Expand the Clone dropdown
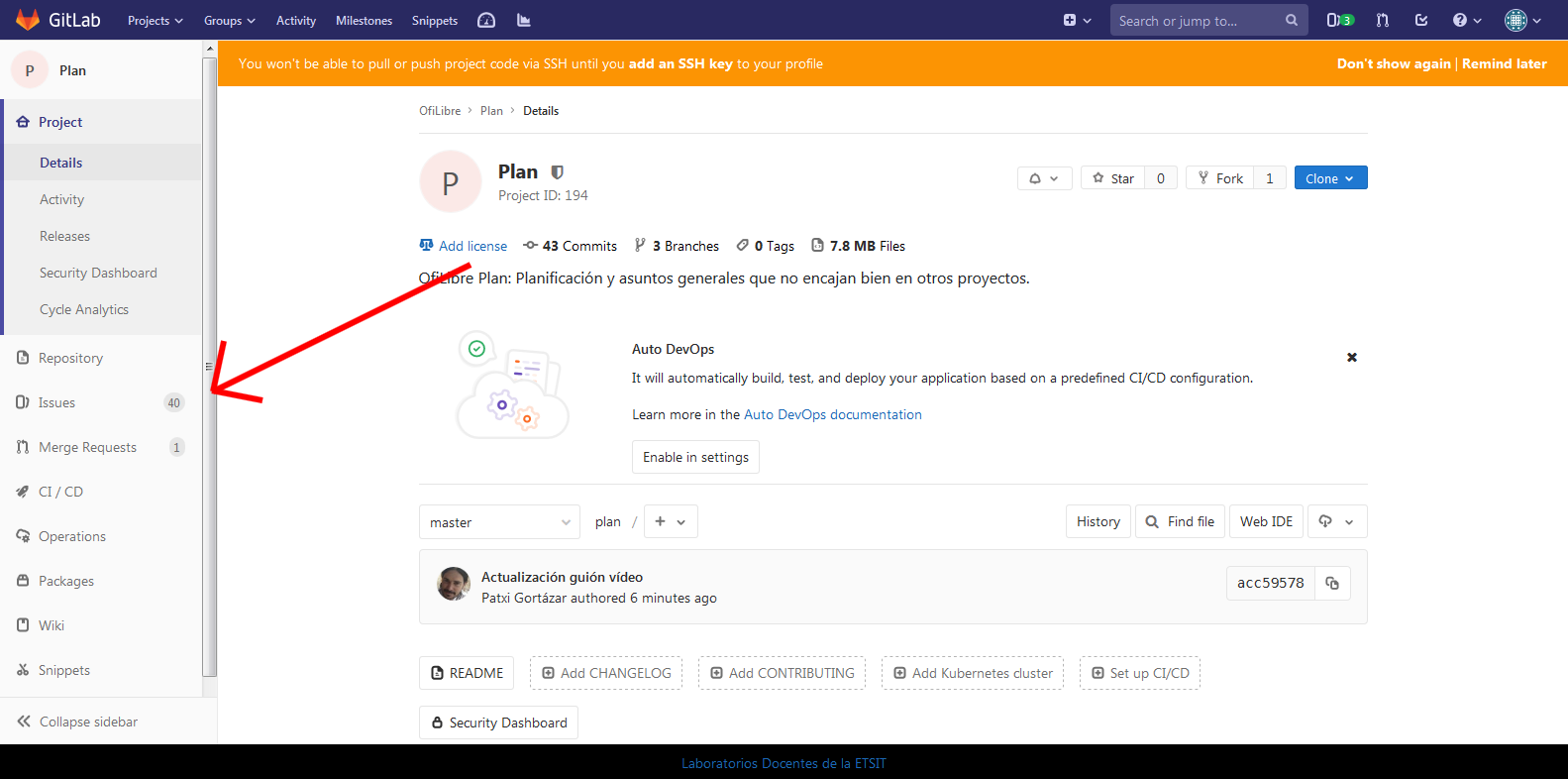 click(1329, 178)
